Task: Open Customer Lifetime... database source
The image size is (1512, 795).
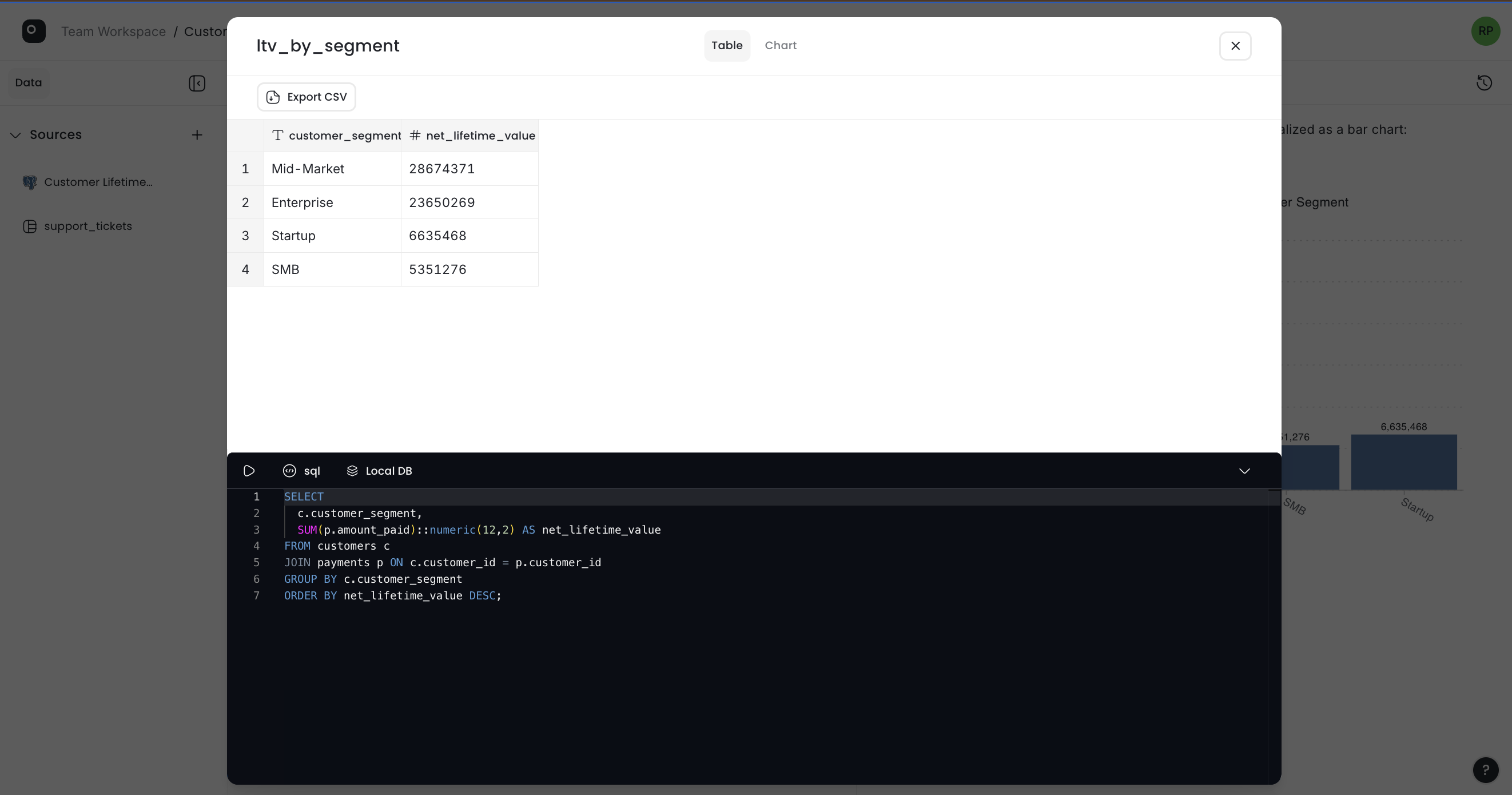Action: (x=88, y=182)
